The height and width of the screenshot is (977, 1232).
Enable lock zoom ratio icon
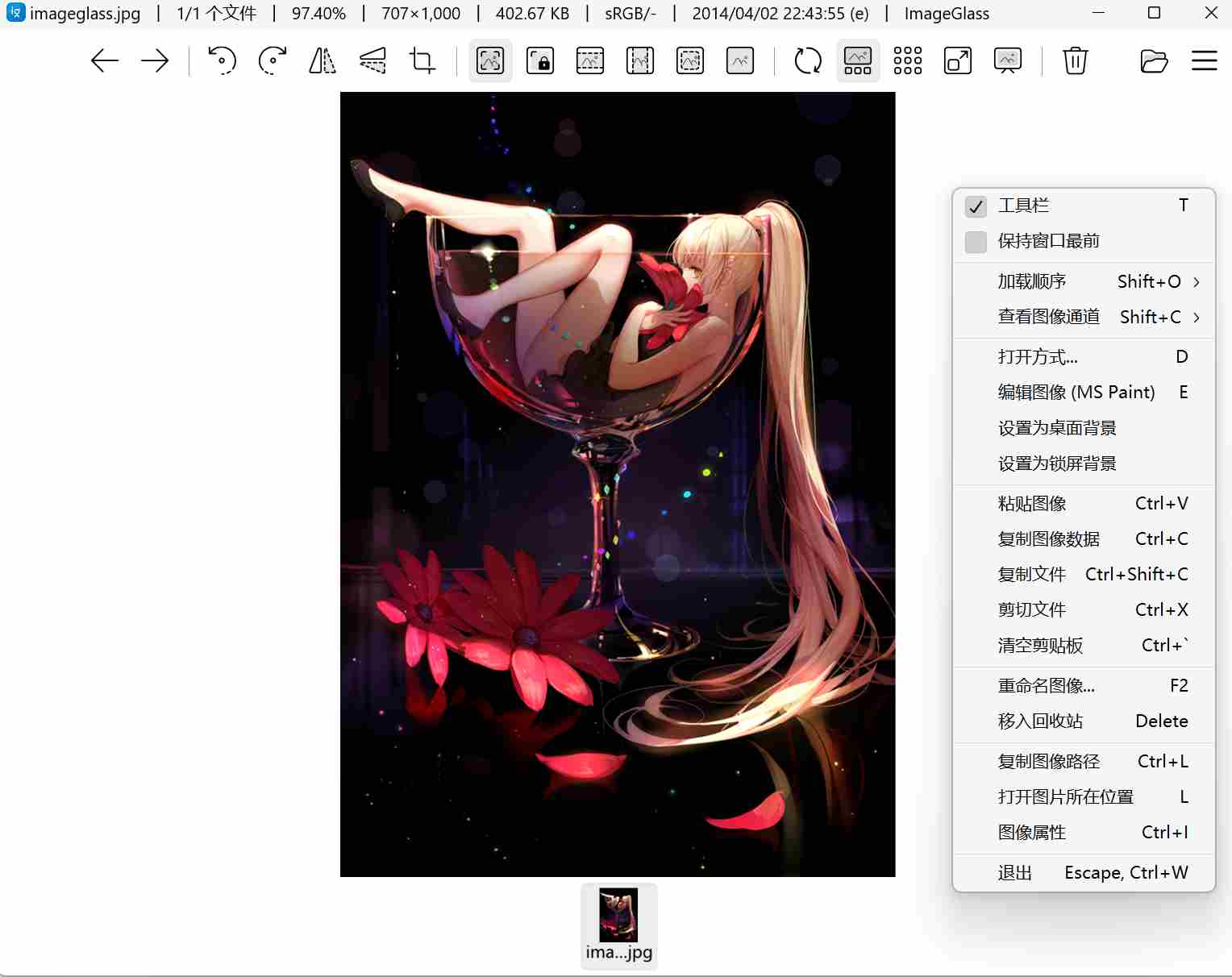coord(540,60)
